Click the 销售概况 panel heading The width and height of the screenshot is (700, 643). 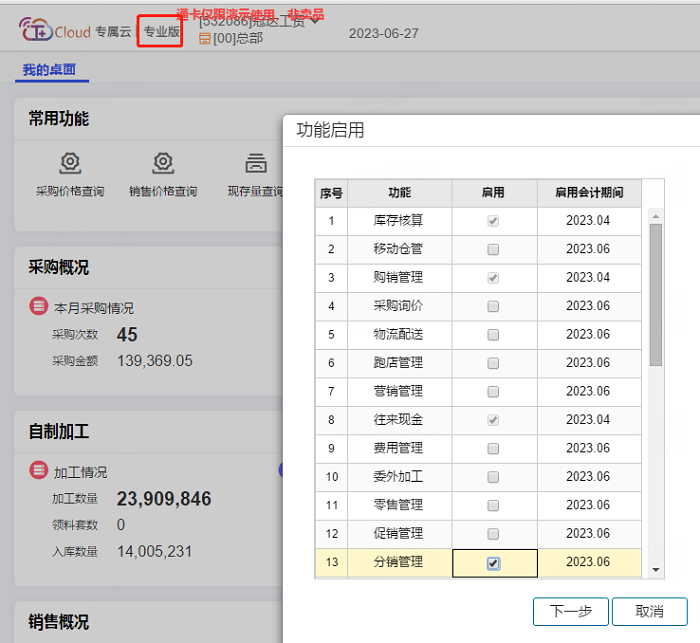(x=59, y=622)
